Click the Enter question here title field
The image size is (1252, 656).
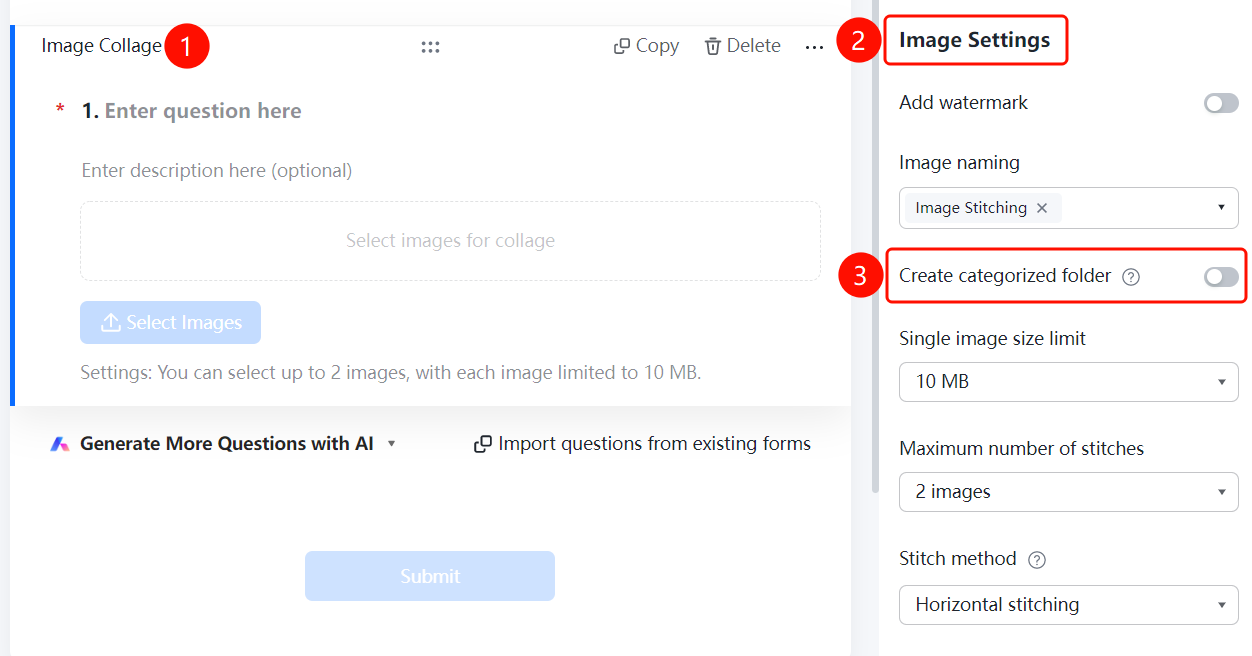point(203,111)
